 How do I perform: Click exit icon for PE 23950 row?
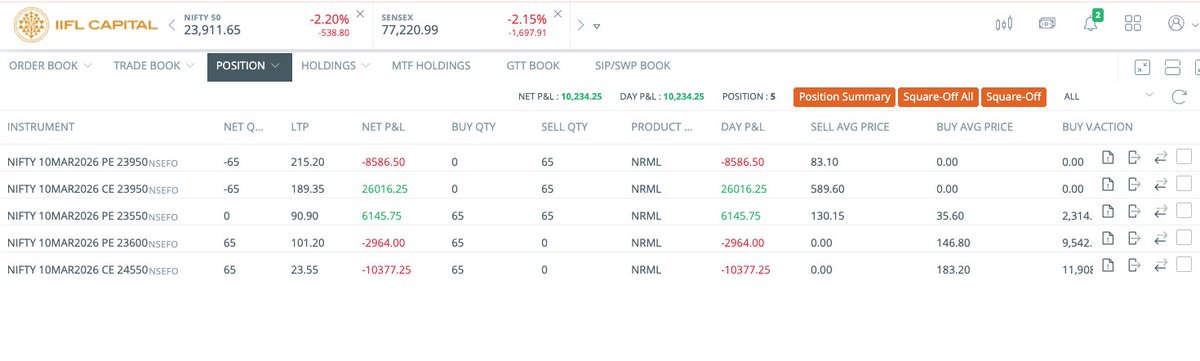point(1134,156)
